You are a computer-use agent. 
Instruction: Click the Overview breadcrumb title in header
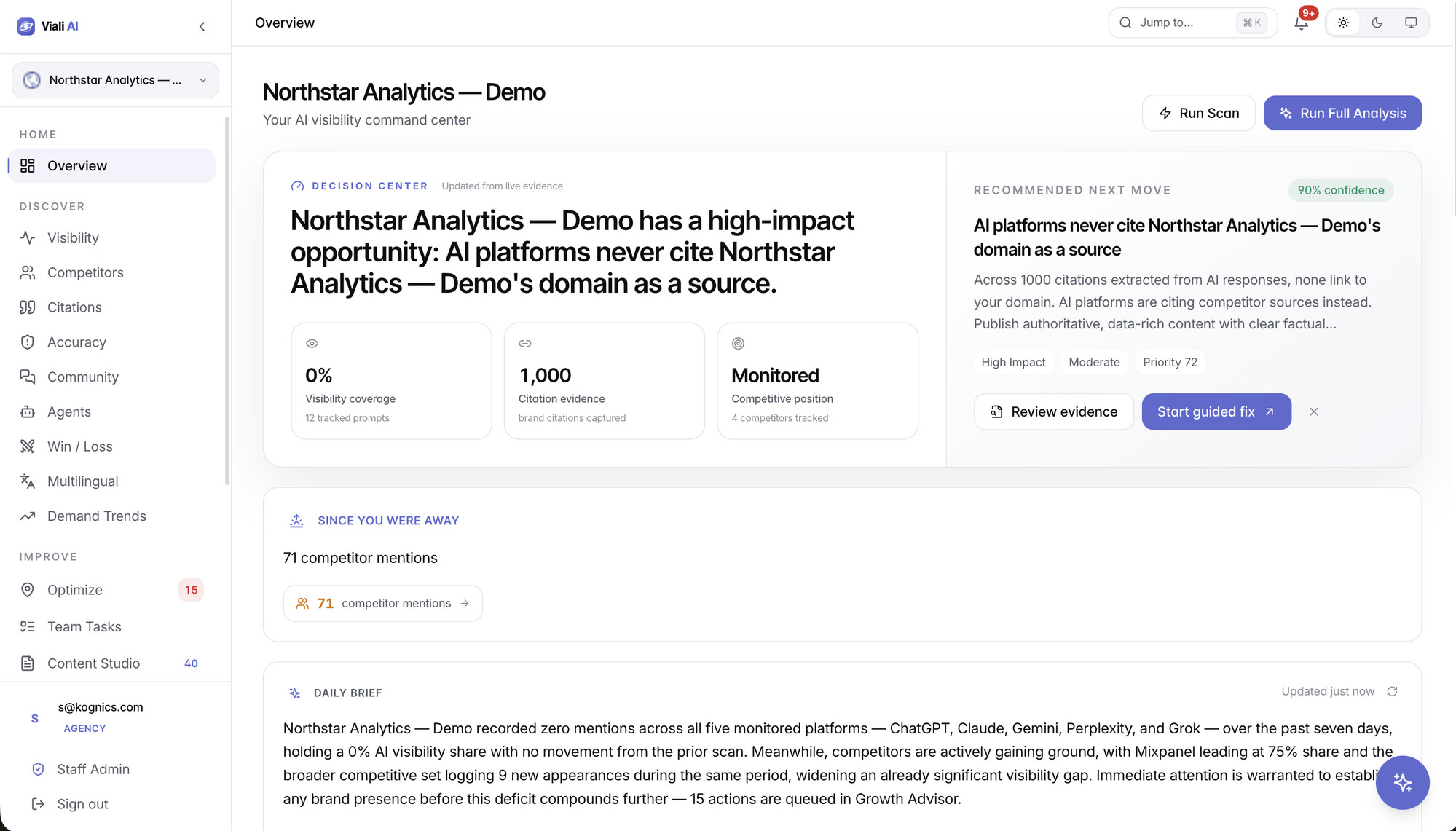pos(285,23)
